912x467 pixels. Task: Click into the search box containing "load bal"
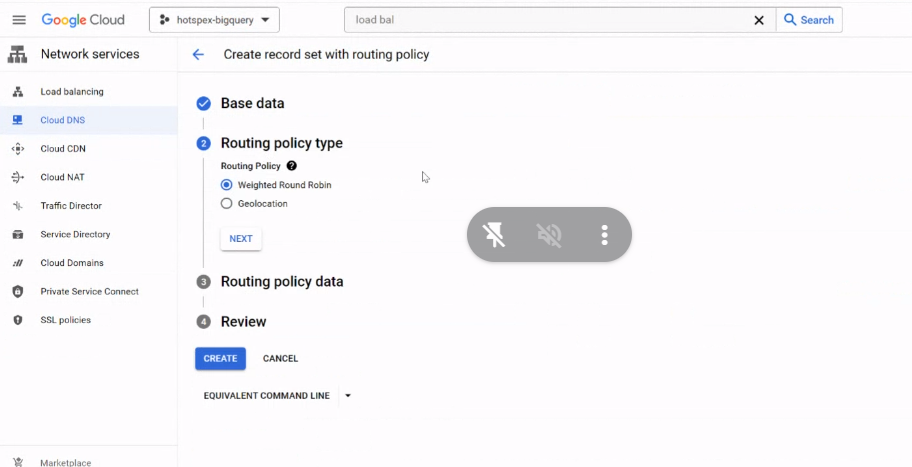click(x=547, y=20)
